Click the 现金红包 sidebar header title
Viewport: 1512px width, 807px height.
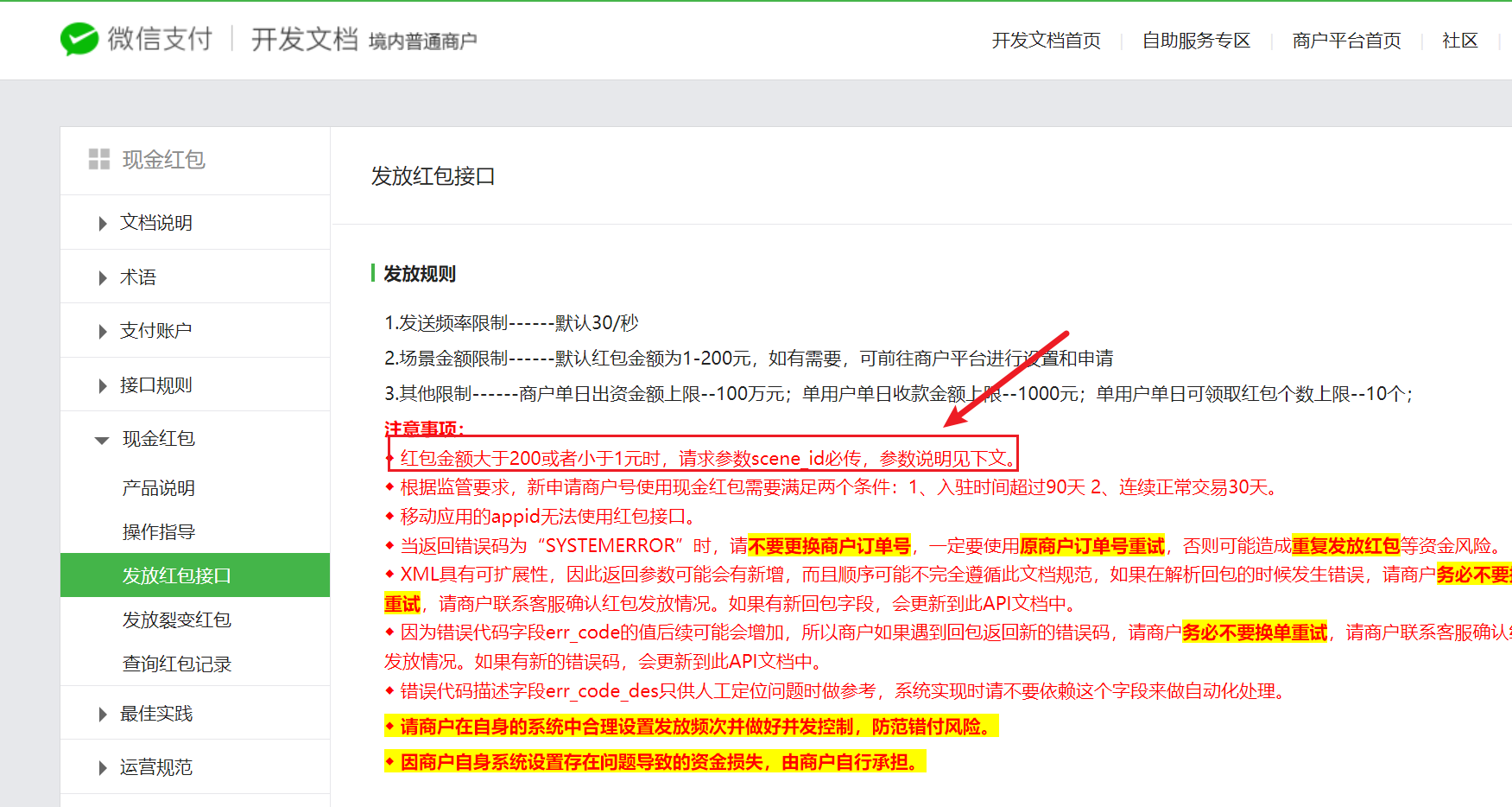(x=164, y=160)
